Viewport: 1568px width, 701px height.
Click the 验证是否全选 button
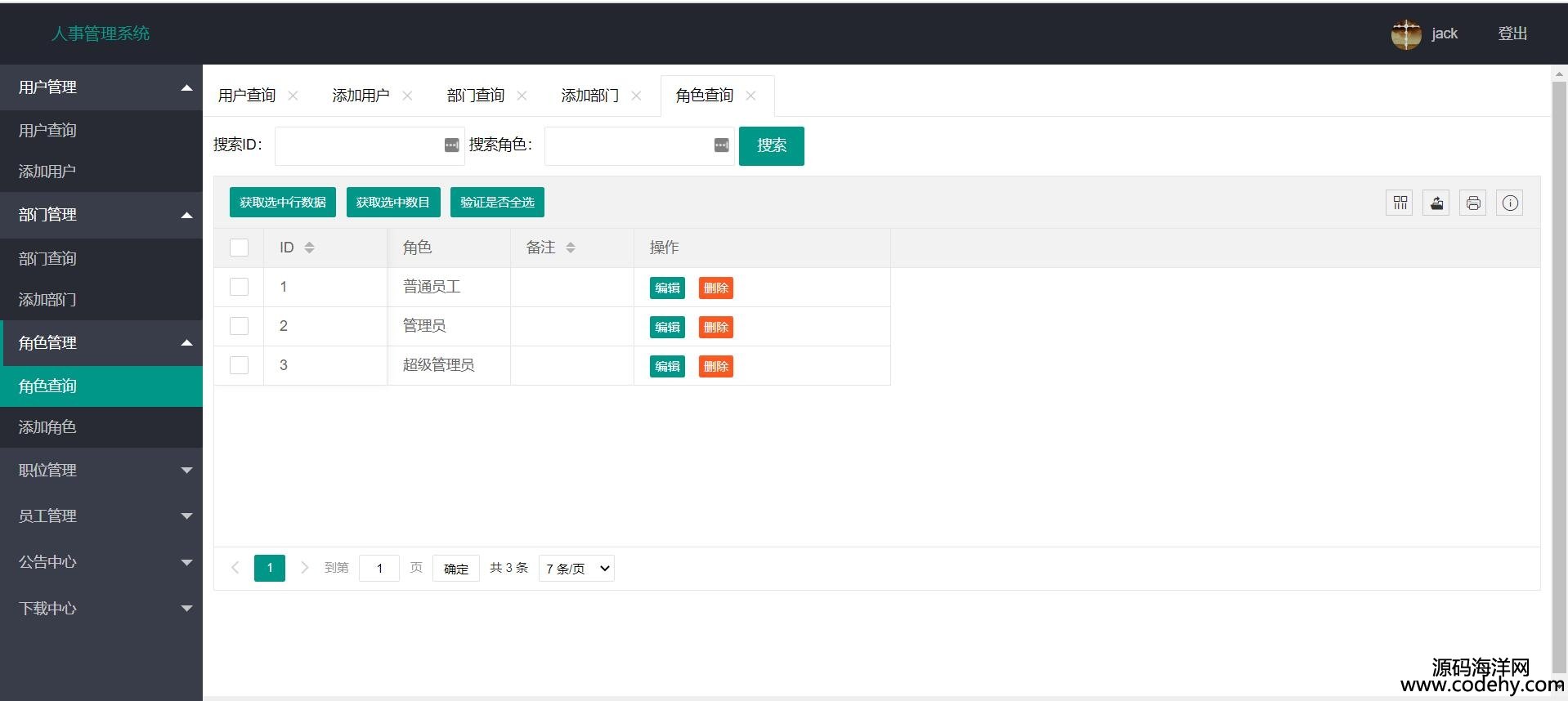coord(497,203)
